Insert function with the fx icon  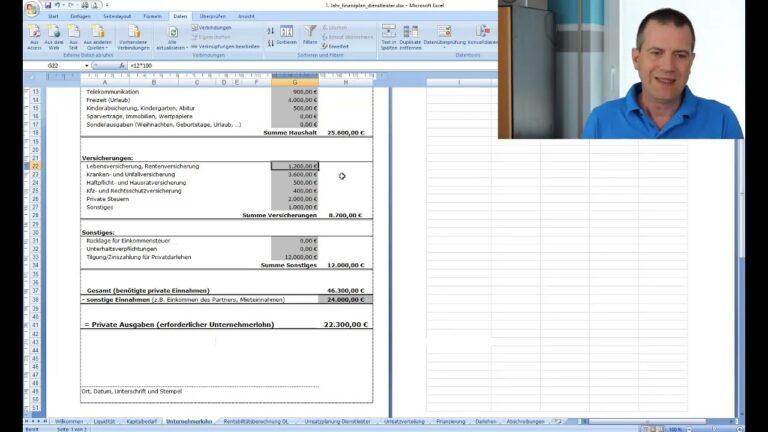pyautogui.click(x=122, y=66)
